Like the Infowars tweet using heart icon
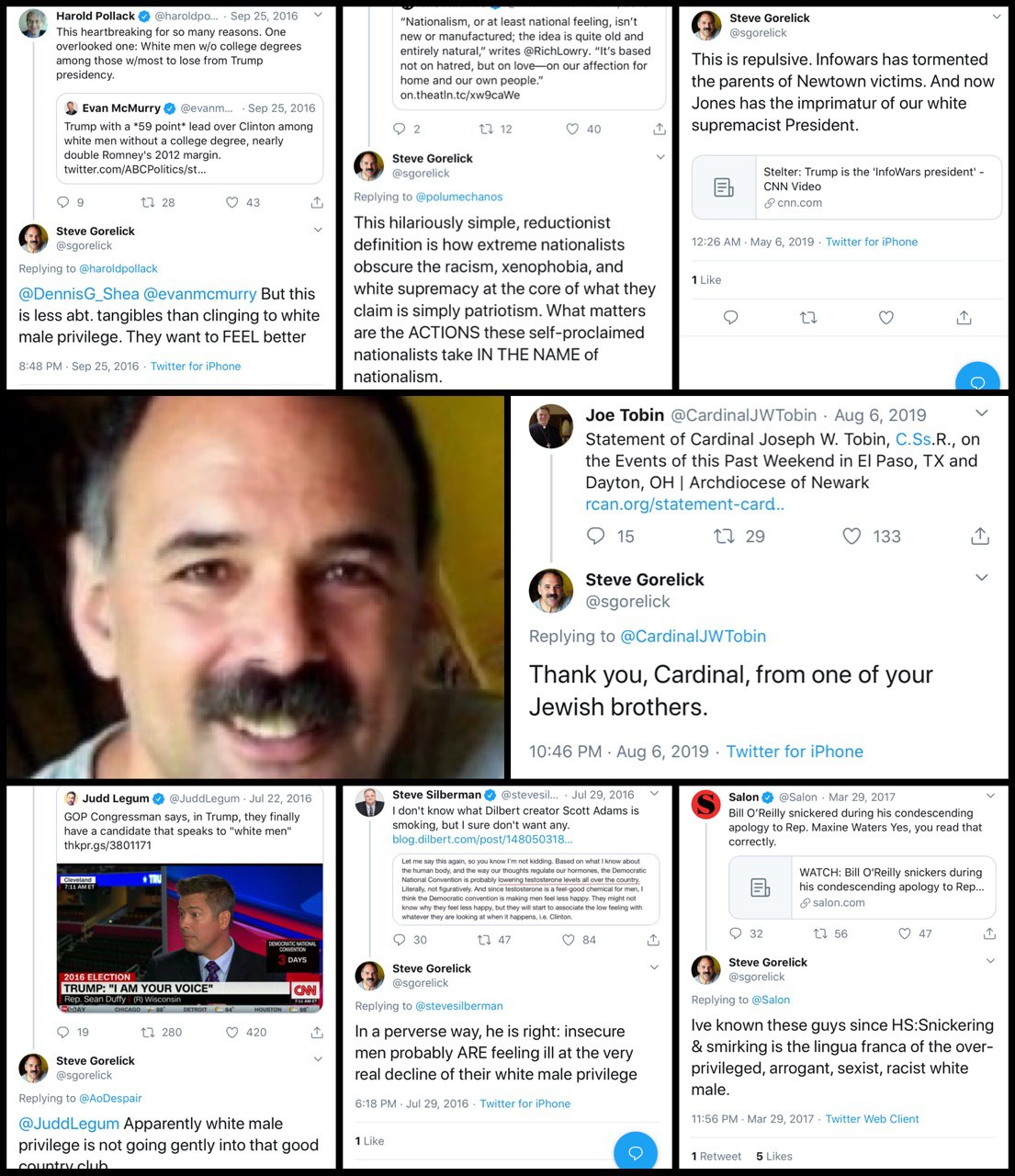The width and height of the screenshot is (1015, 1176). (886, 318)
